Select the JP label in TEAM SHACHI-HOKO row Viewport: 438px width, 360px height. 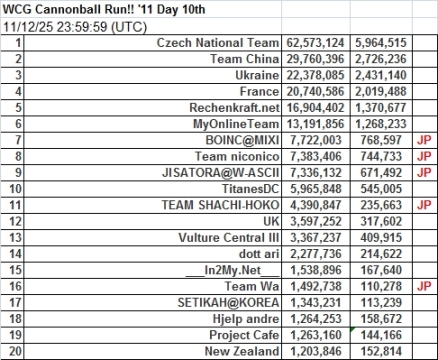point(424,205)
